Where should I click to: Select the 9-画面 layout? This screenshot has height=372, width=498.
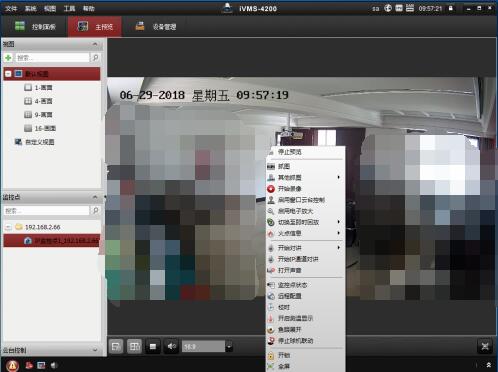[x=38, y=115]
